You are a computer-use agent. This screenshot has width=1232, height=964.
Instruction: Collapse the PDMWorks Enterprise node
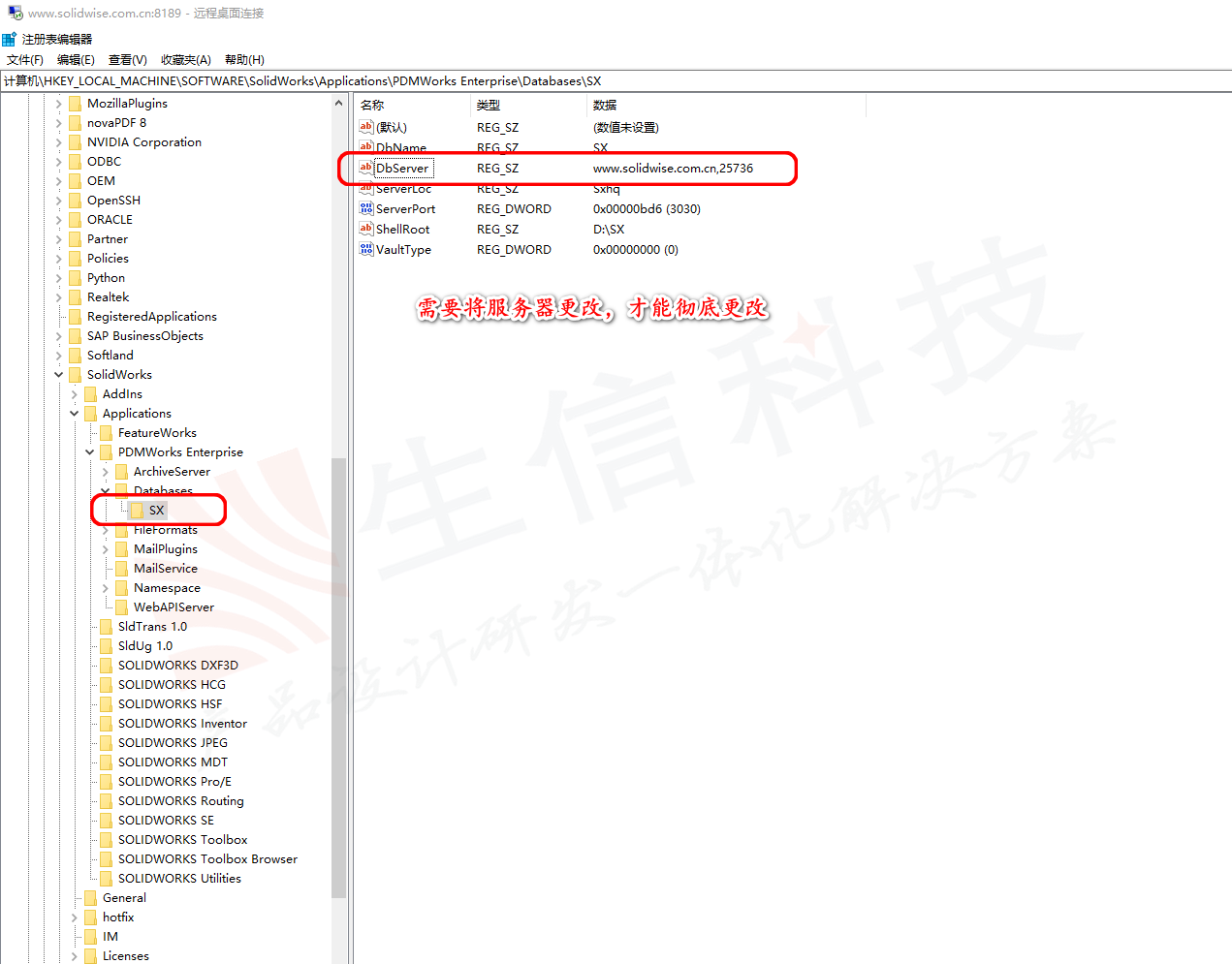pos(90,452)
